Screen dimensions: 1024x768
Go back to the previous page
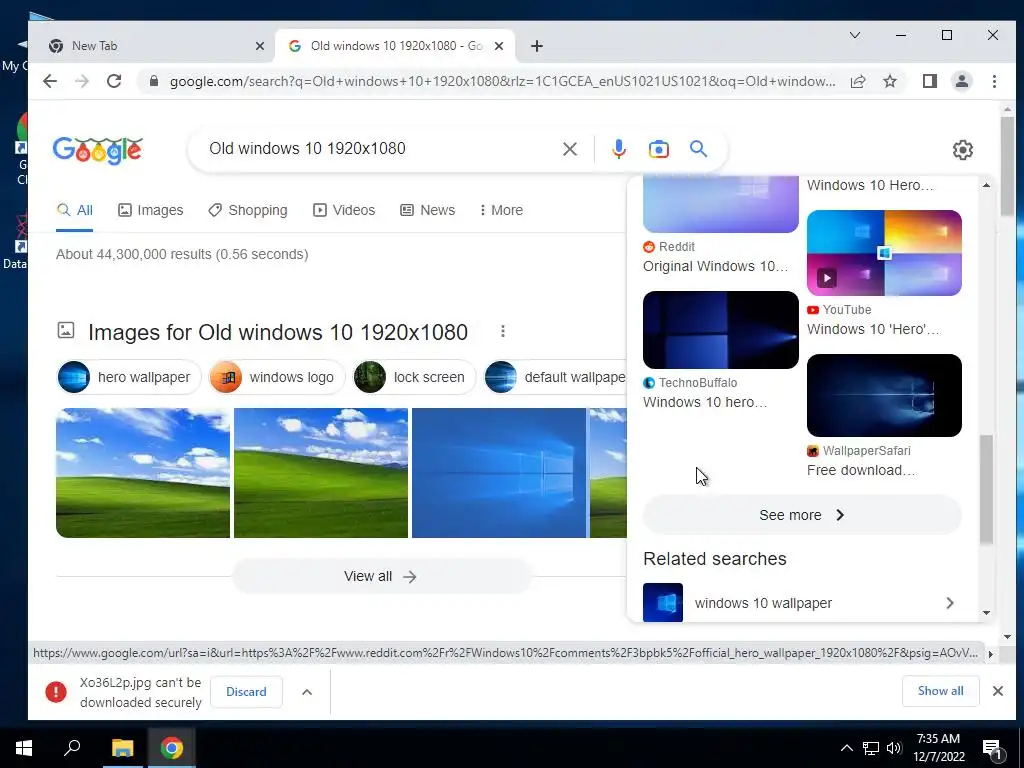click(50, 81)
